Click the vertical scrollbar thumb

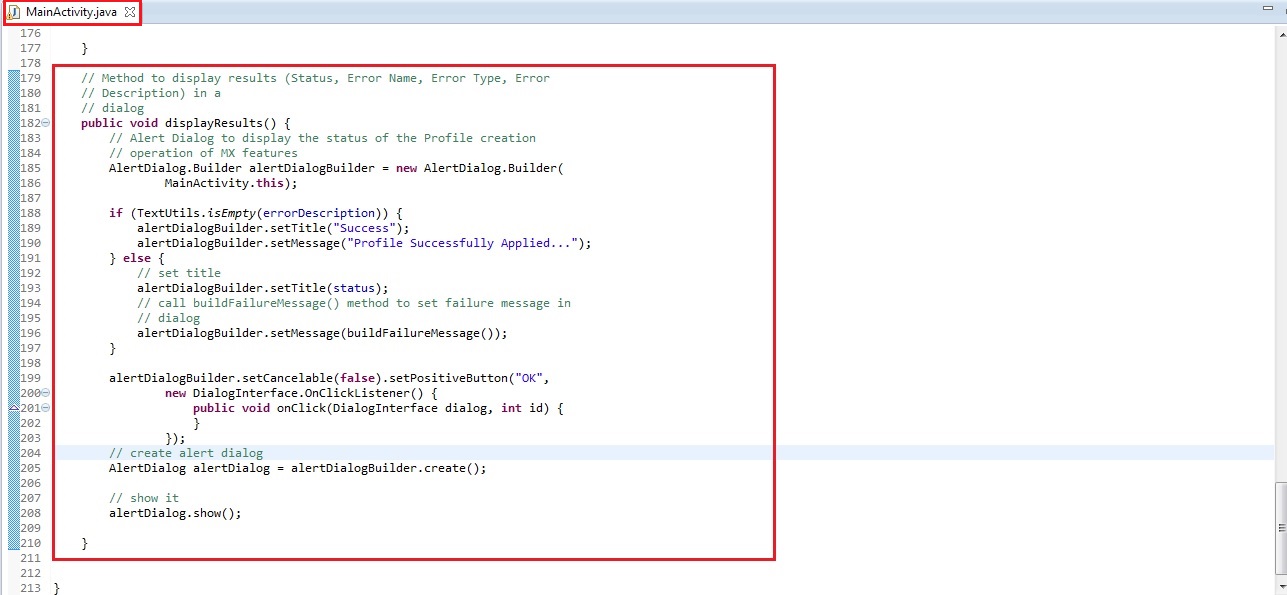[1280, 527]
